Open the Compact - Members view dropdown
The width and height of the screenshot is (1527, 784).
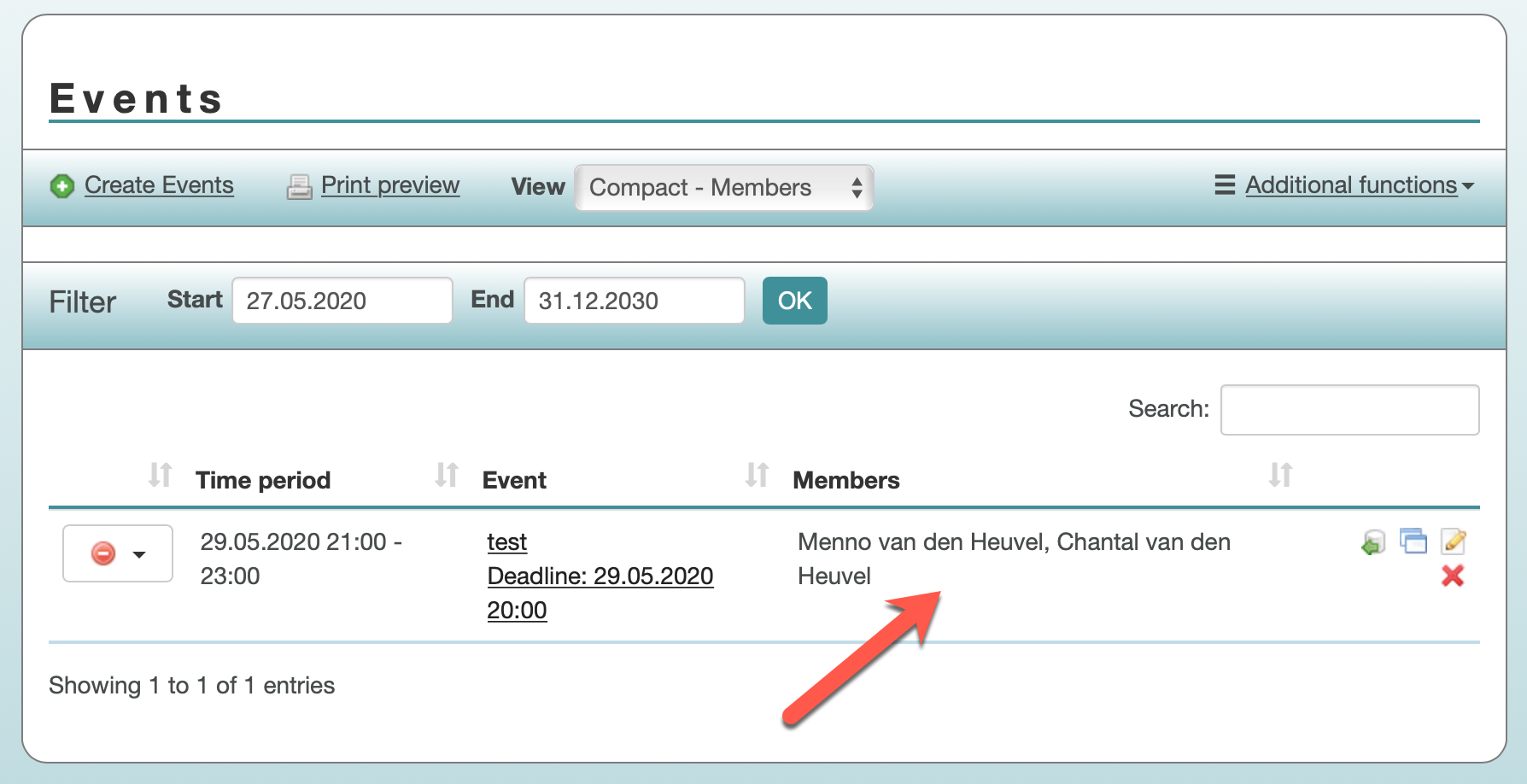tap(723, 188)
